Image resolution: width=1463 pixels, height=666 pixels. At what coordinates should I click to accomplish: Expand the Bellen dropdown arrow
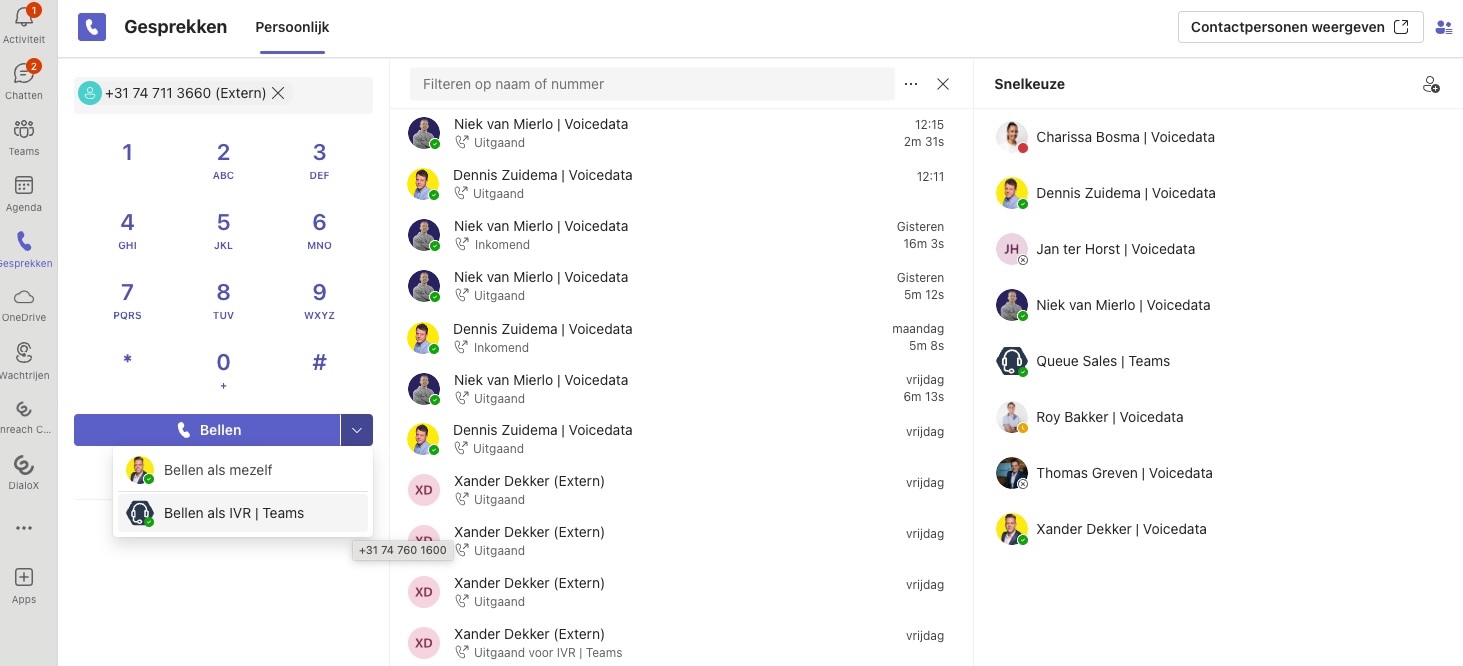pos(357,430)
